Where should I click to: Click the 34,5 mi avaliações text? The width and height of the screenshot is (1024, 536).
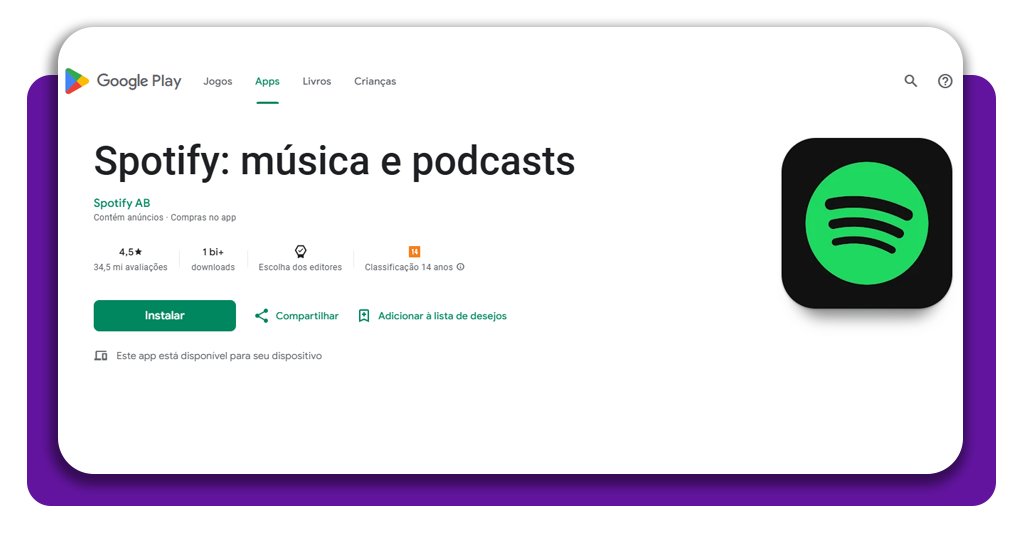[x=130, y=267]
